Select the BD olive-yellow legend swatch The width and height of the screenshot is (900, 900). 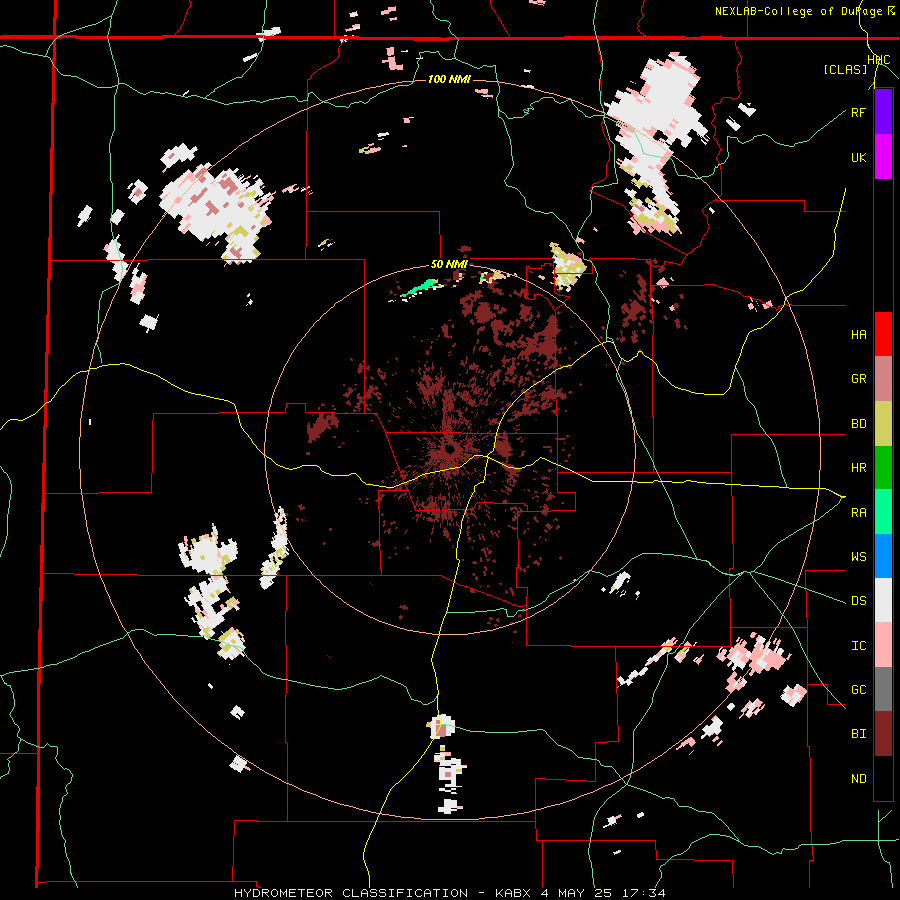pyautogui.click(x=883, y=423)
